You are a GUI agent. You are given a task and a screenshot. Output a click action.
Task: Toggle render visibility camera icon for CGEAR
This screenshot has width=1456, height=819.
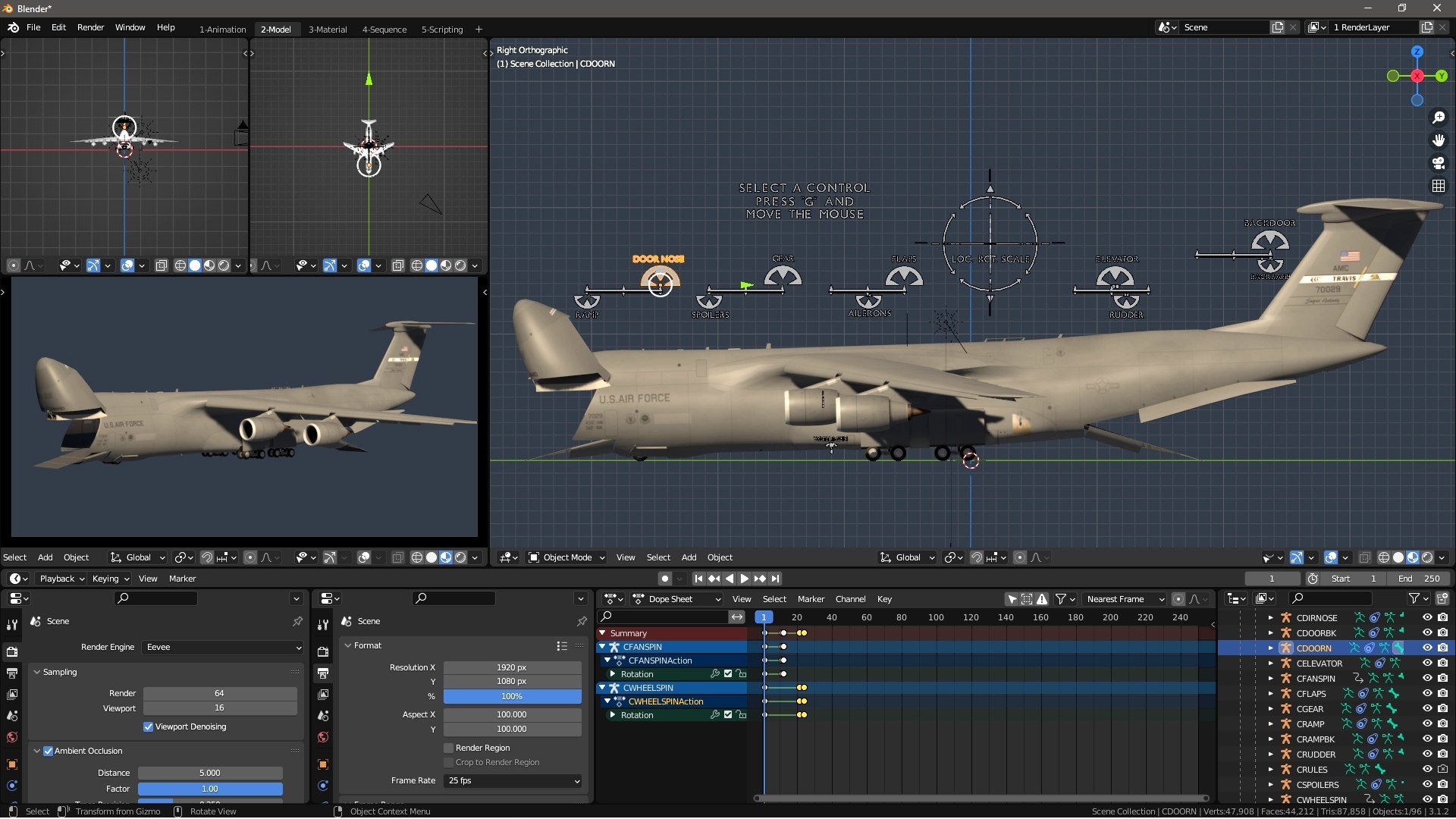1442,708
